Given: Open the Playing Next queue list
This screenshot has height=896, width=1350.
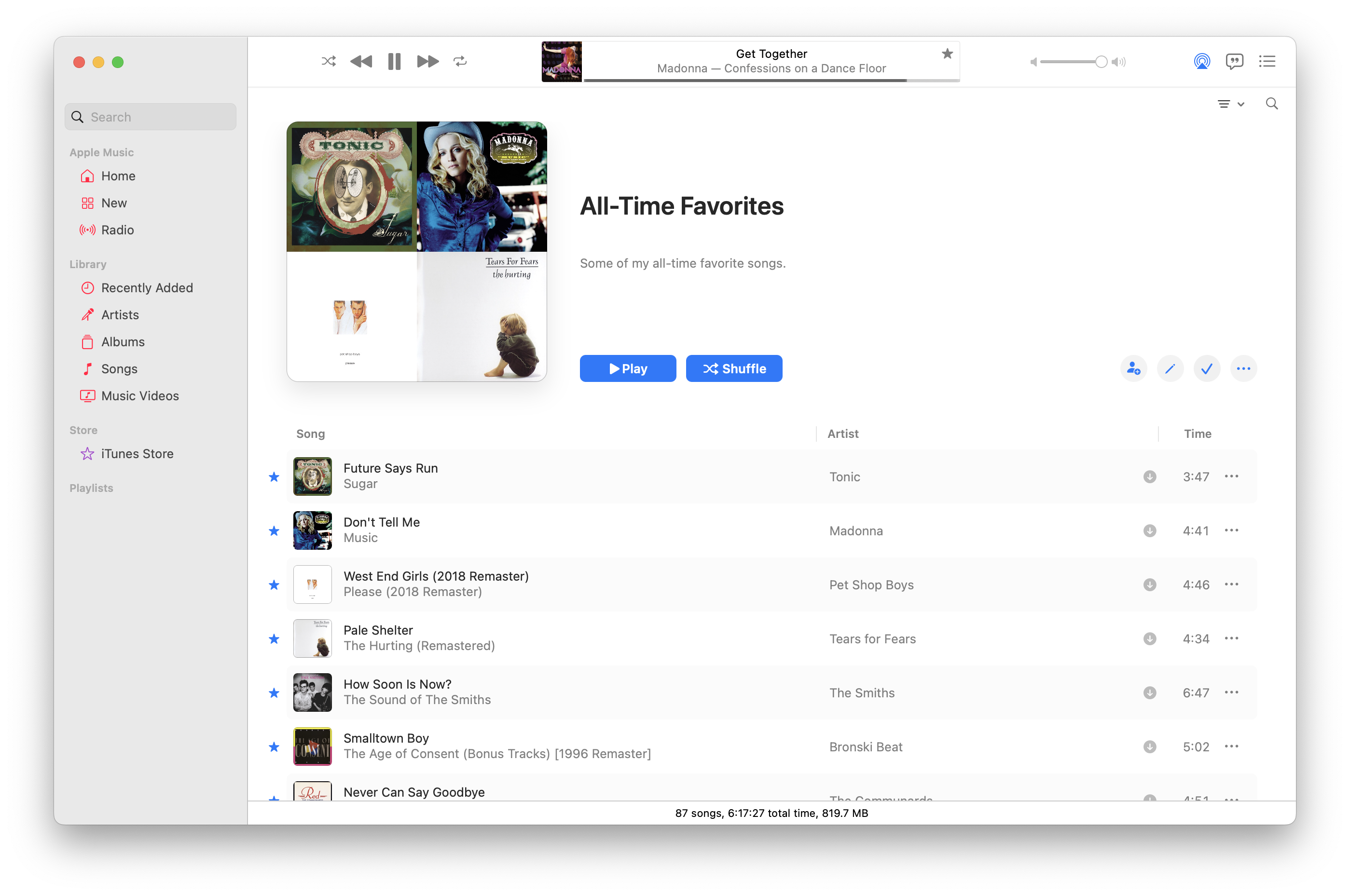Looking at the screenshot, I should coord(1267,61).
